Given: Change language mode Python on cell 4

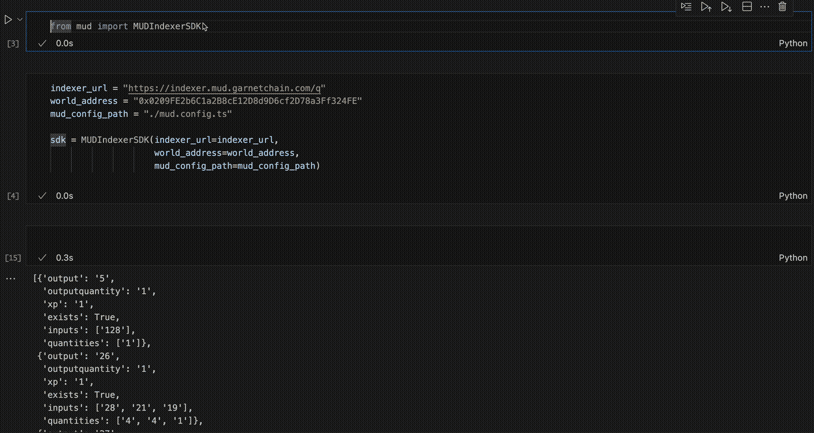Looking at the screenshot, I should (x=793, y=196).
